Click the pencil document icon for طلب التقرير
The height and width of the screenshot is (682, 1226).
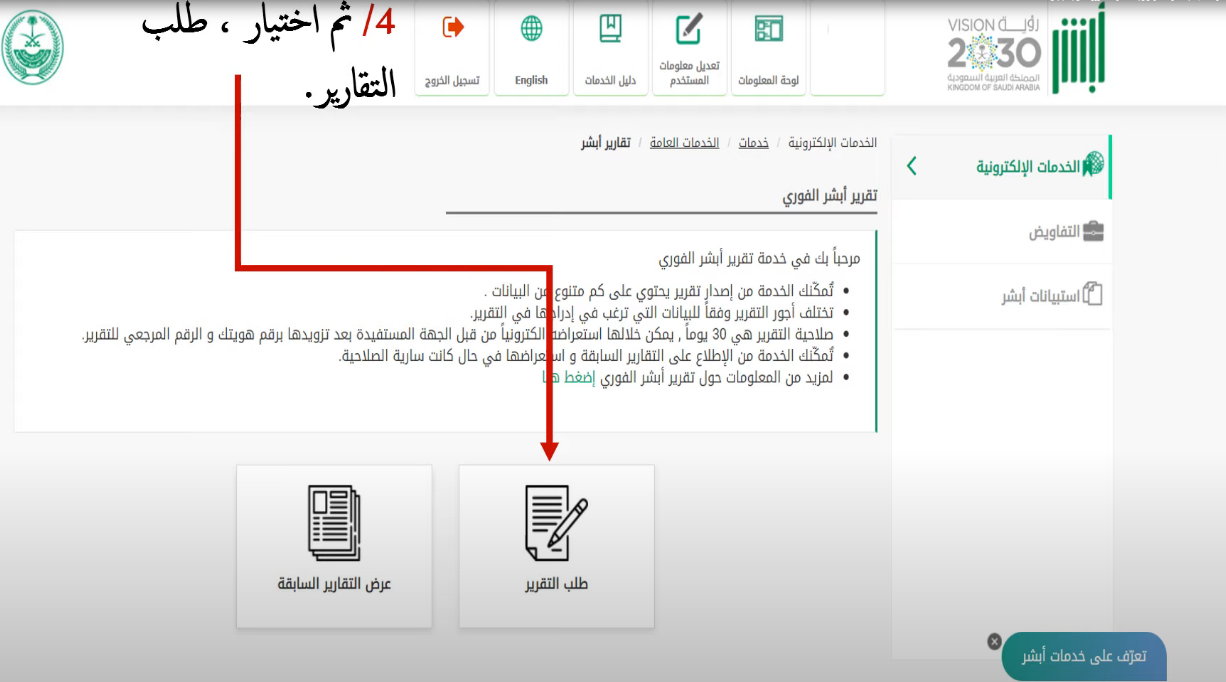click(x=556, y=522)
